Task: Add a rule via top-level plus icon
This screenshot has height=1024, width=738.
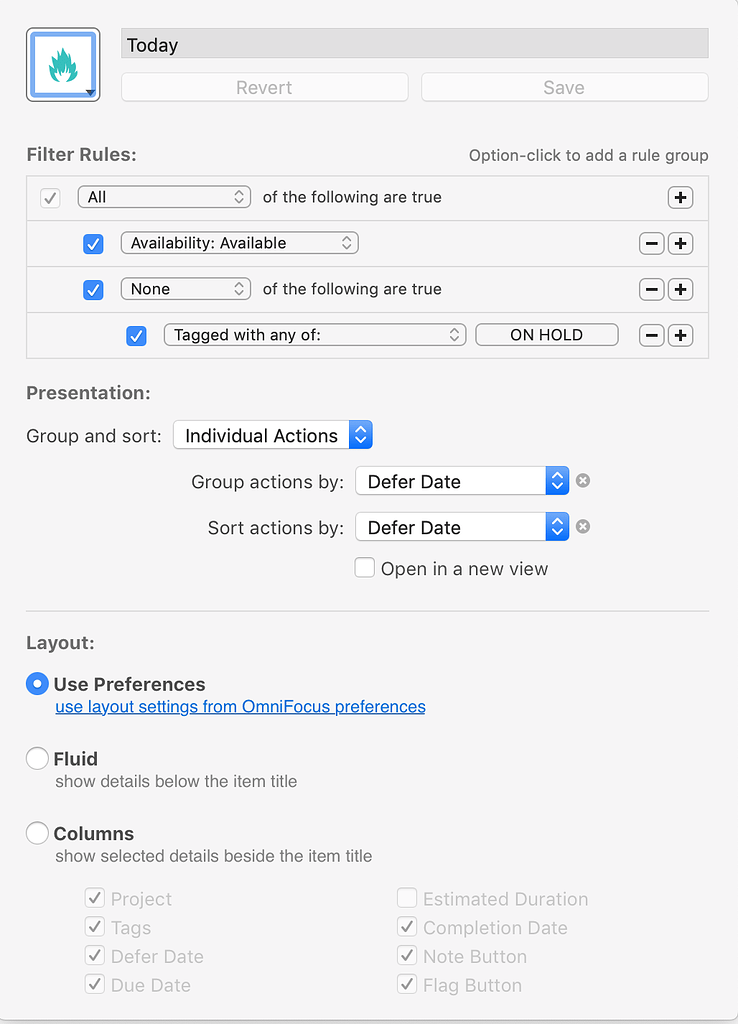Action: [x=680, y=197]
